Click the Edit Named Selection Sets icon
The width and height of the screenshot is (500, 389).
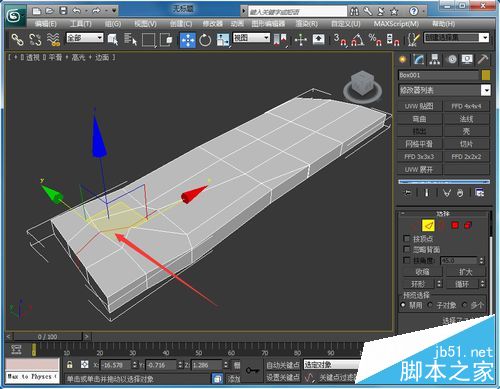(414, 40)
